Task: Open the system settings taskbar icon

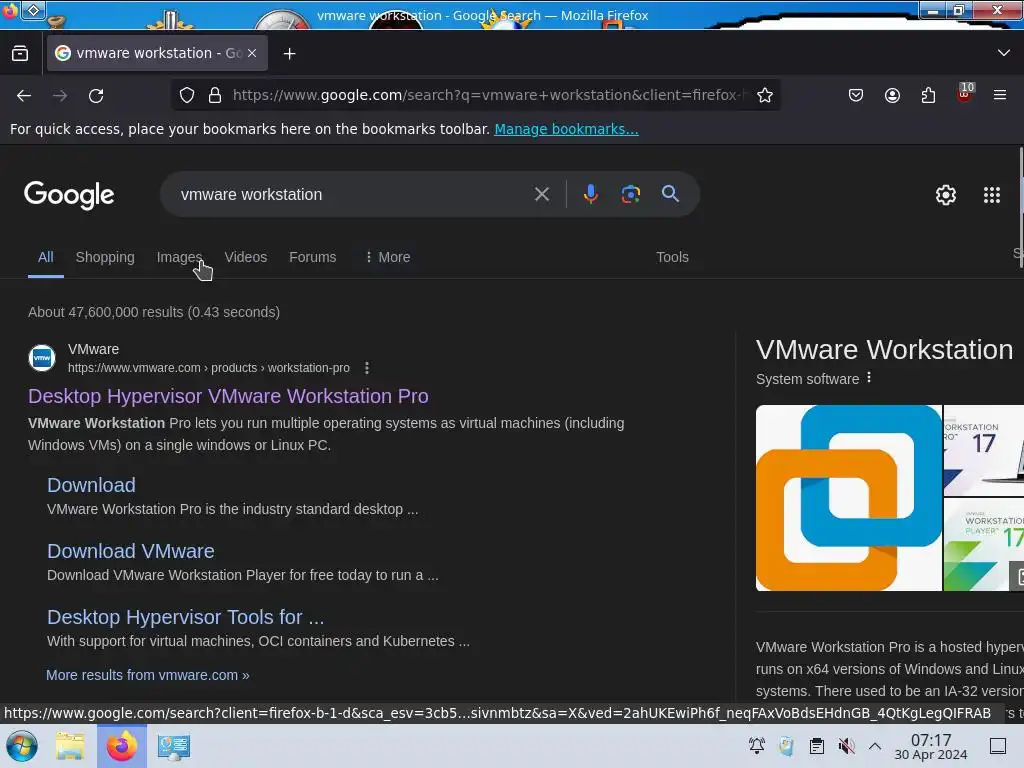Action: 174,746
